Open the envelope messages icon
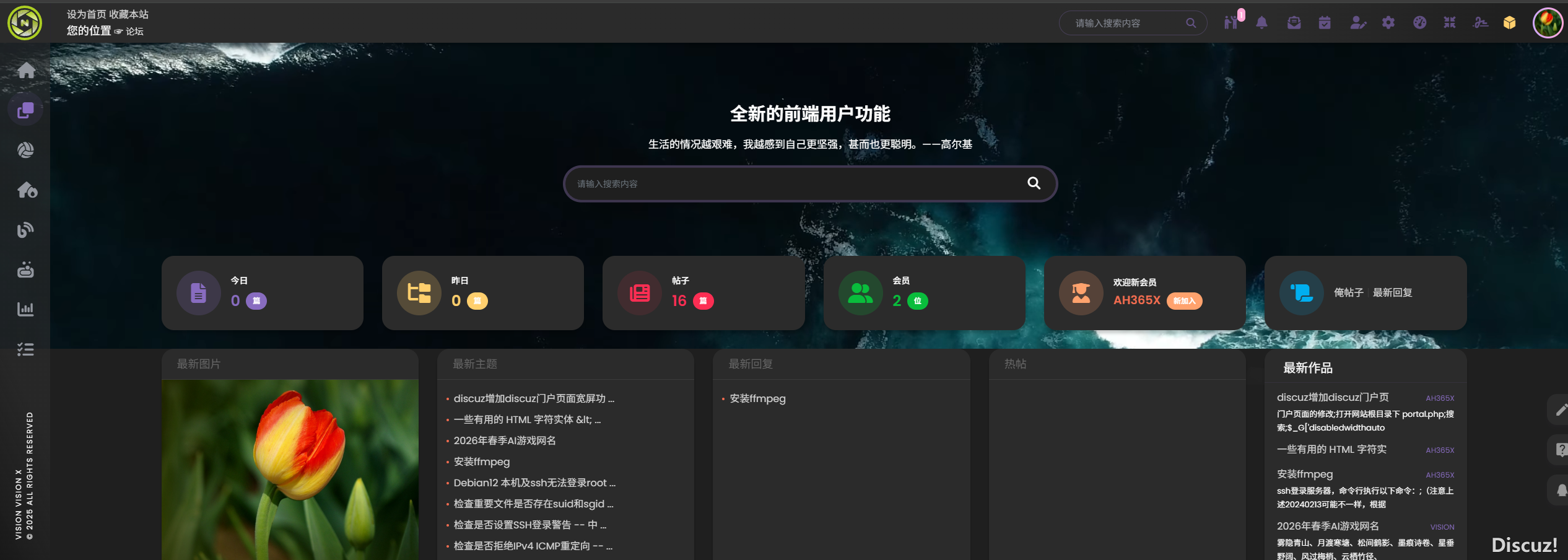This screenshot has width=1568, height=560. click(1294, 23)
